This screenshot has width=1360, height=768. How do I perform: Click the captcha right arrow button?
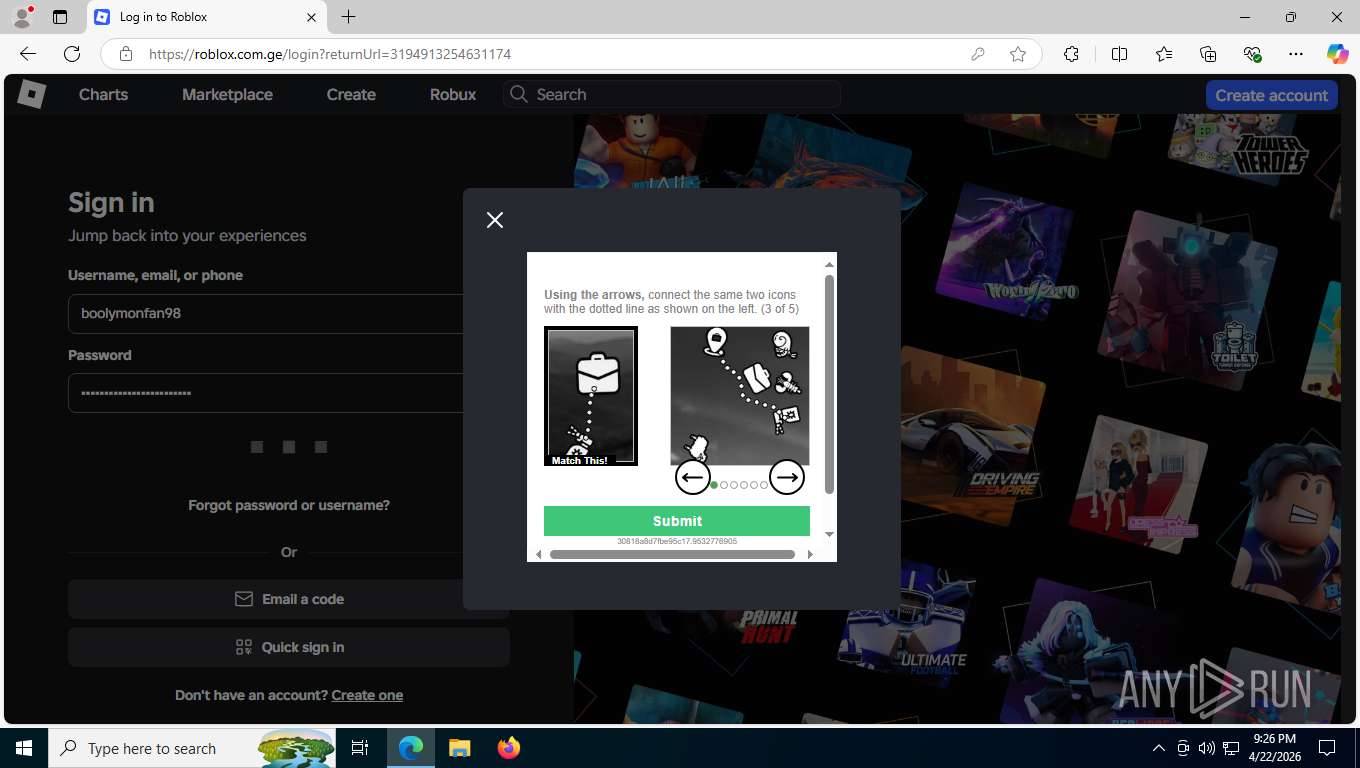coord(787,477)
